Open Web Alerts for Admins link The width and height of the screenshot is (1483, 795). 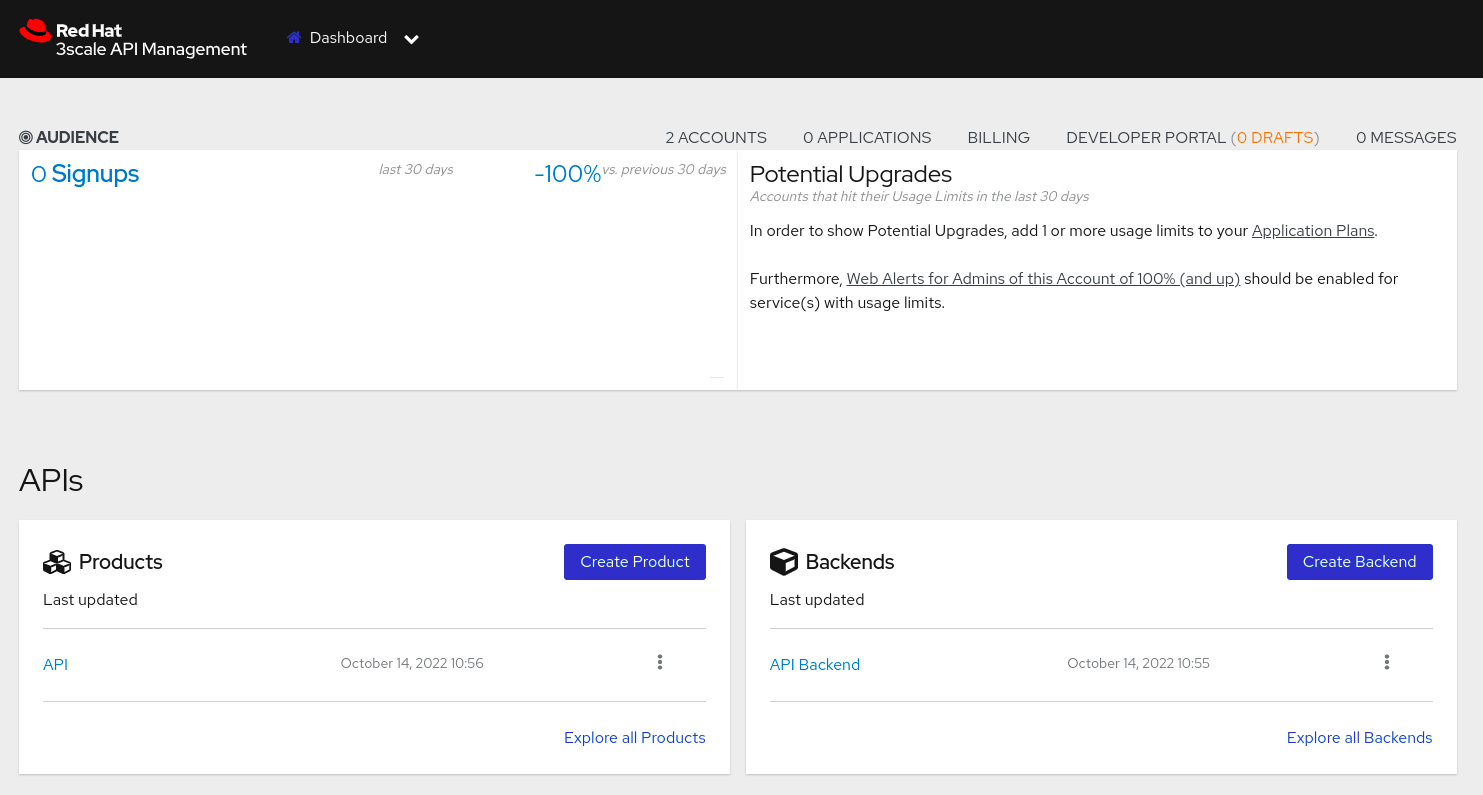(x=1043, y=279)
